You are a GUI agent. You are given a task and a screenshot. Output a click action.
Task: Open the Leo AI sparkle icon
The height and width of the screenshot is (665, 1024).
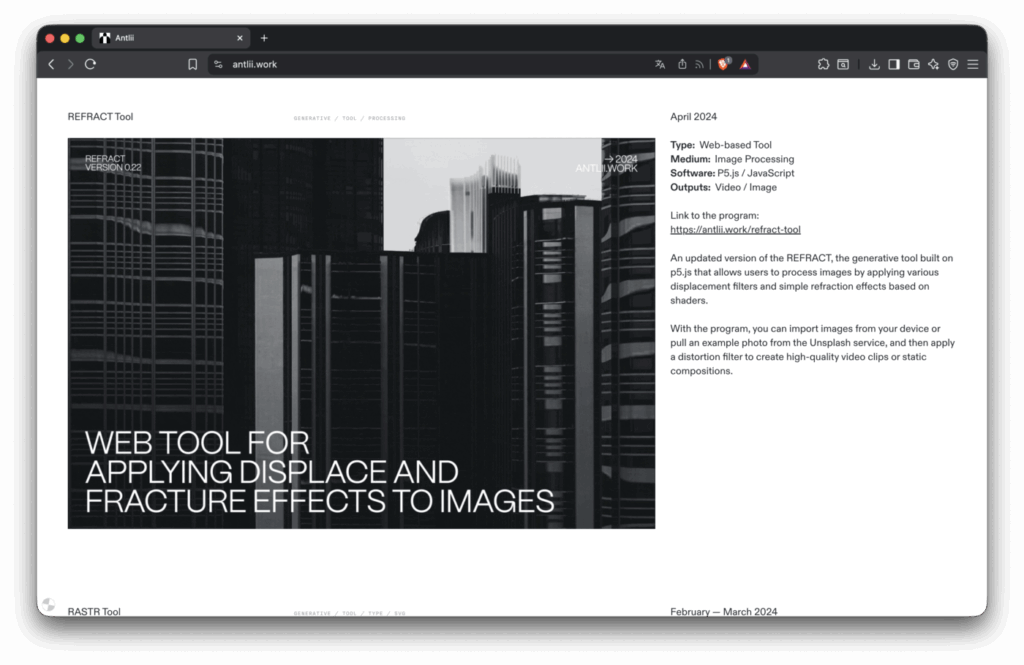click(933, 64)
